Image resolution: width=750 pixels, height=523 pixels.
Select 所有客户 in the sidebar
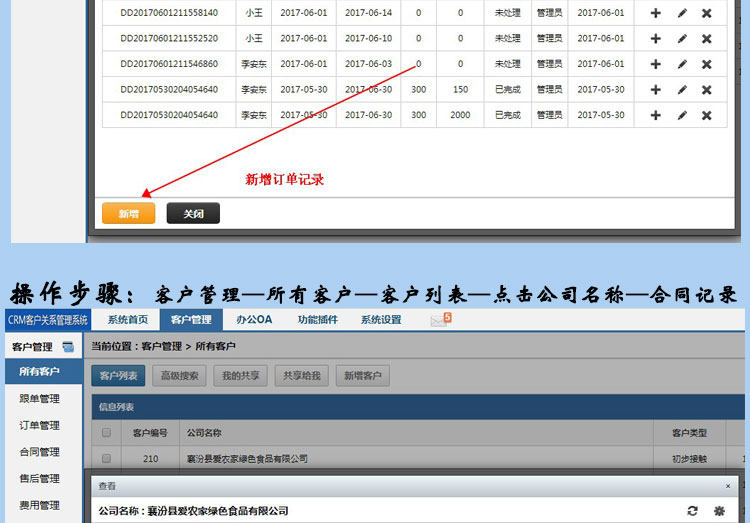[44, 371]
